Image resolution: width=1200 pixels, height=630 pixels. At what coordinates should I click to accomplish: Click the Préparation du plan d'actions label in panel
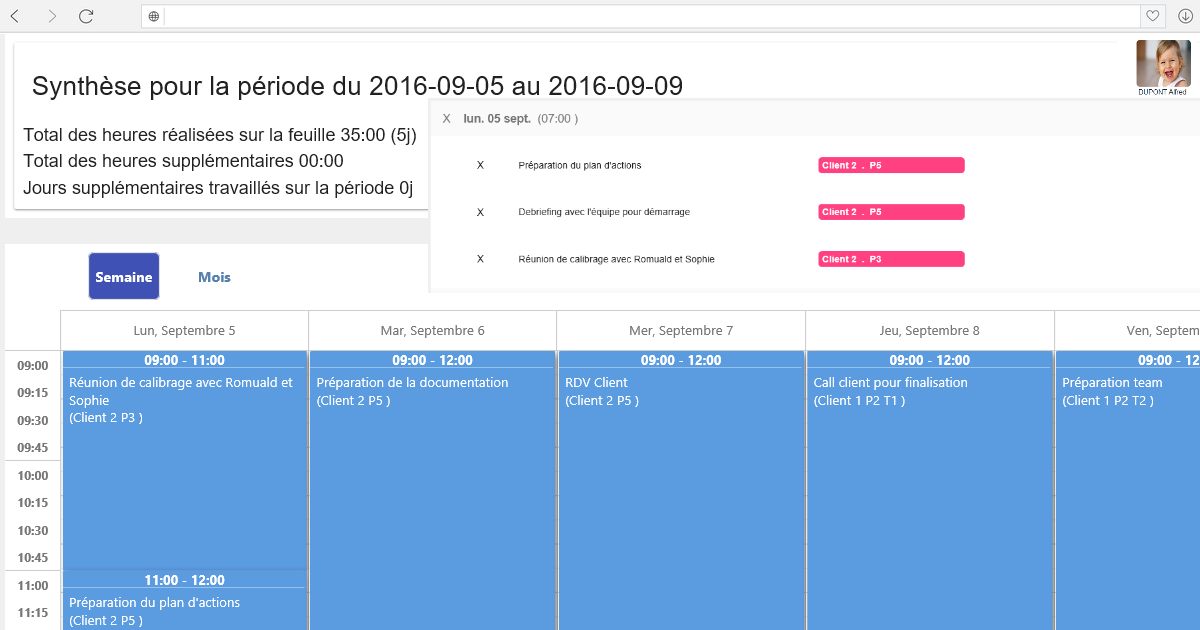(580, 165)
